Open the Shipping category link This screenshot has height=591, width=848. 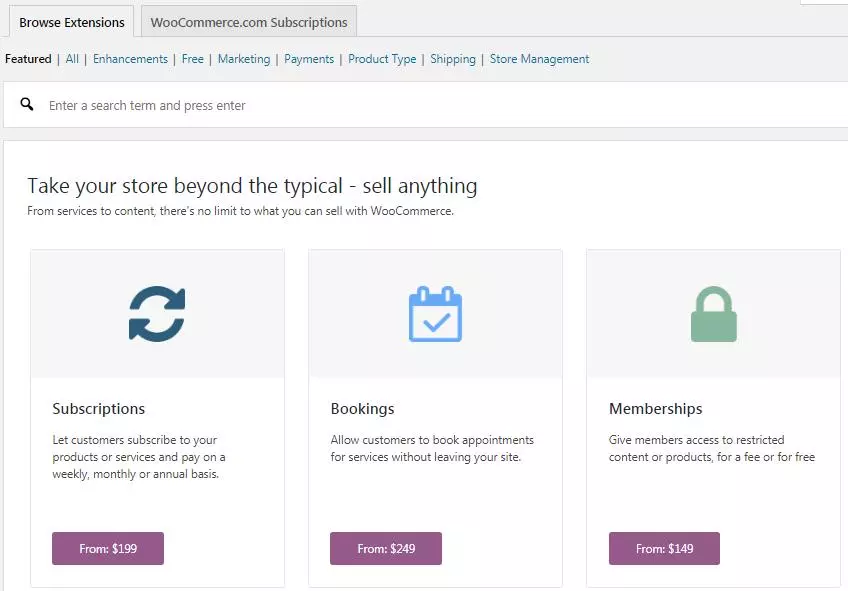453,59
